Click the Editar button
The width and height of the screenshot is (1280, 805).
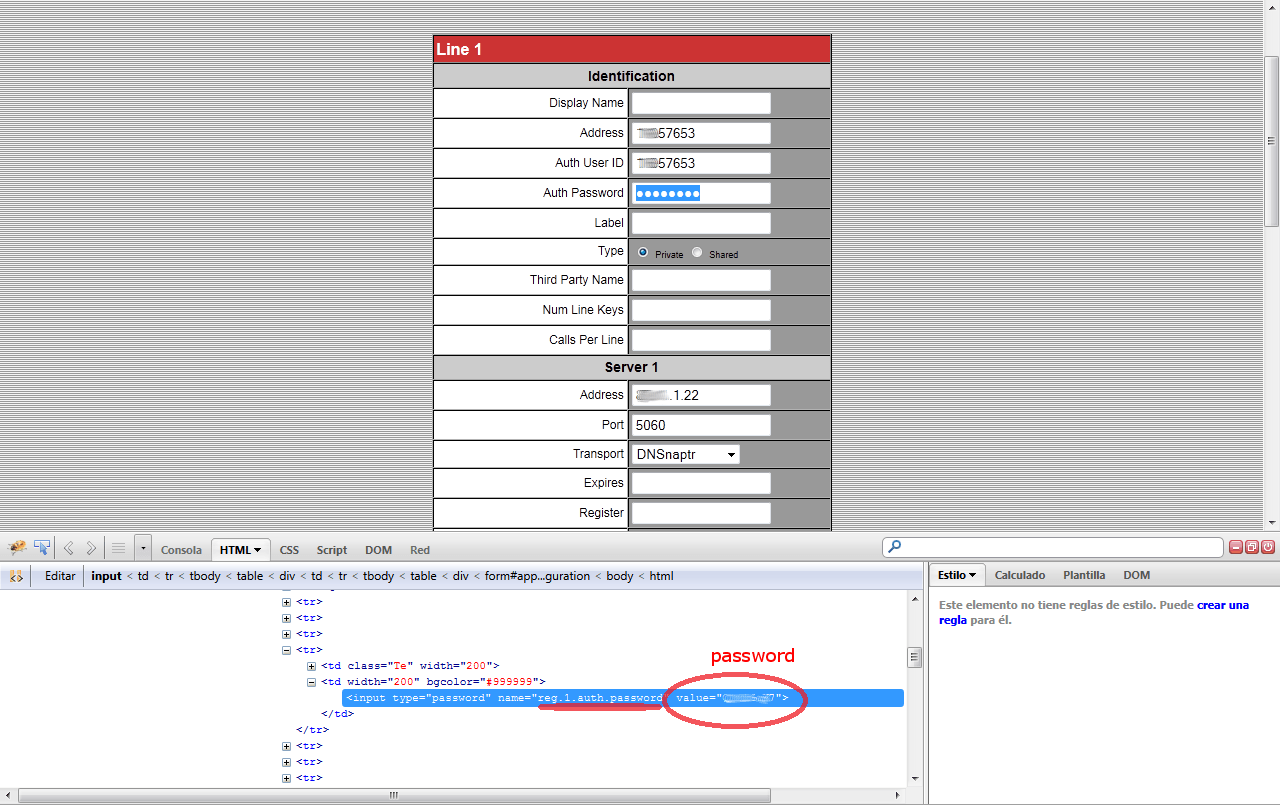pyautogui.click(x=60, y=576)
